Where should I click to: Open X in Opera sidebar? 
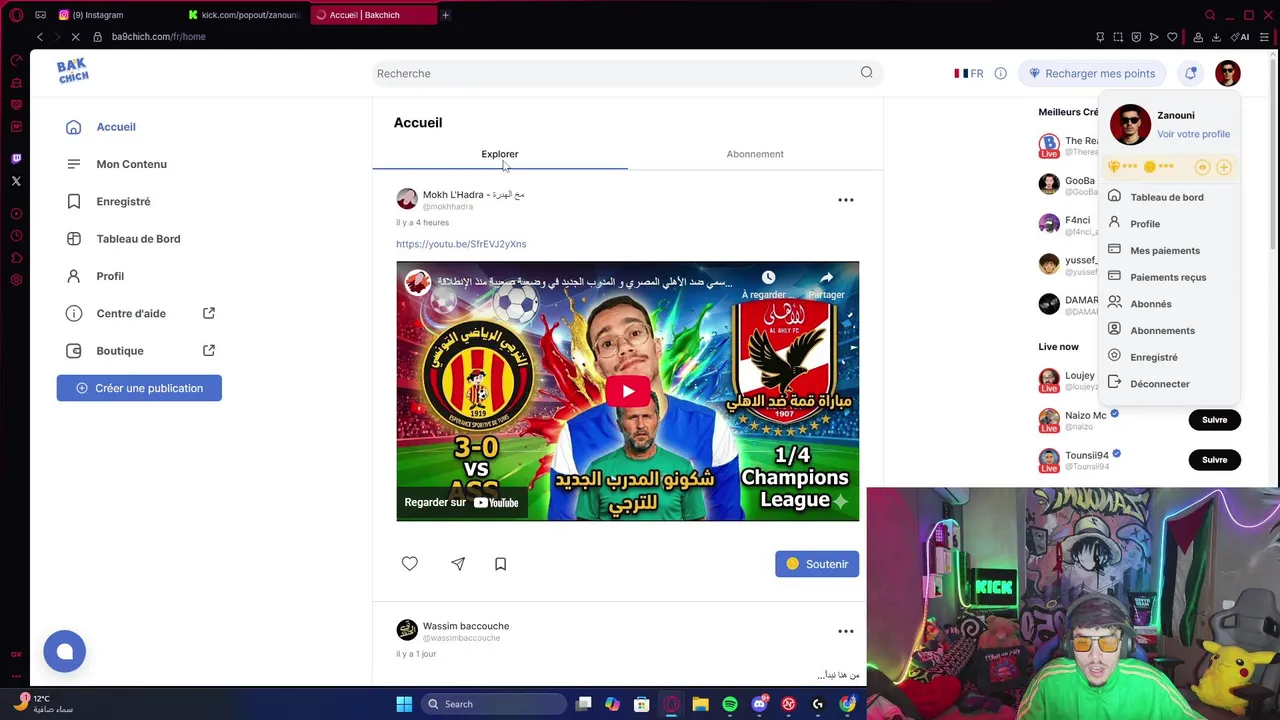point(16,181)
